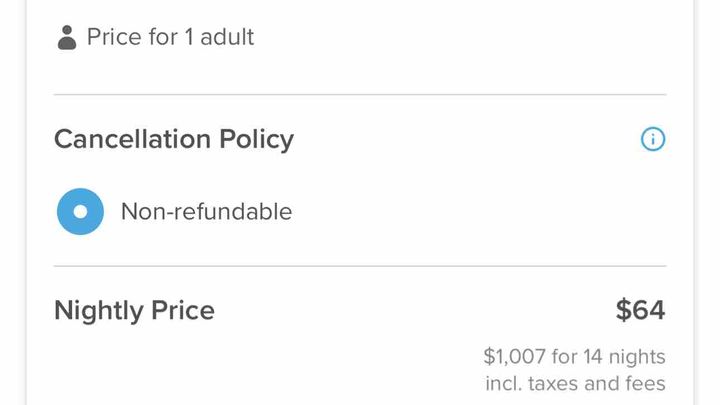
Task: Select the Non-refundable radio button
Action: coord(80,212)
